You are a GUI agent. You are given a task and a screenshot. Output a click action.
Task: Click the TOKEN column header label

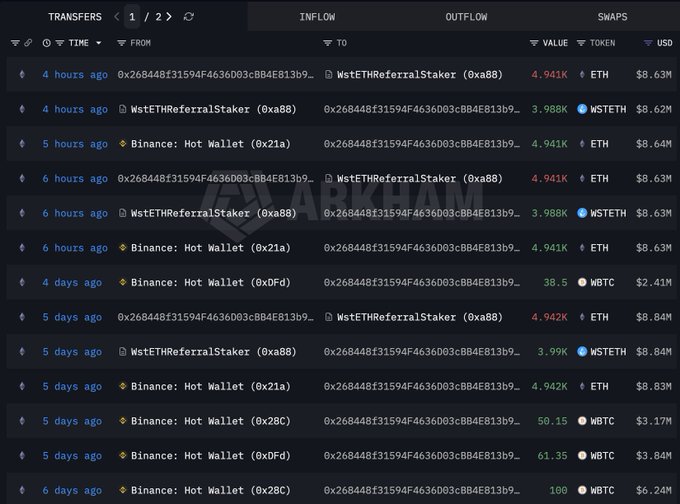coord(602,43)
